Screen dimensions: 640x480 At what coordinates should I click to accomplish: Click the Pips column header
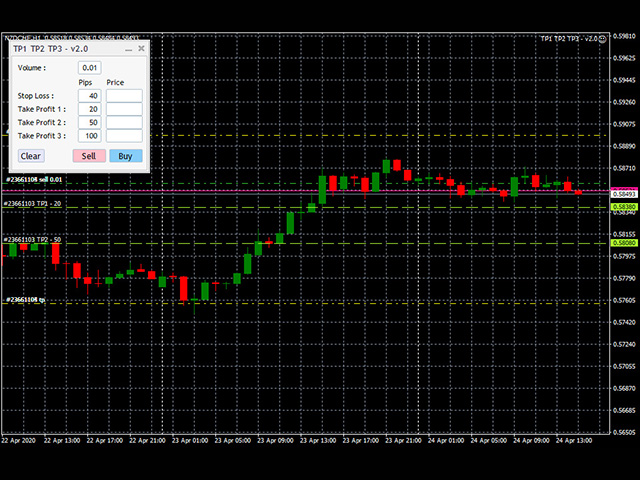coord(85,82)
